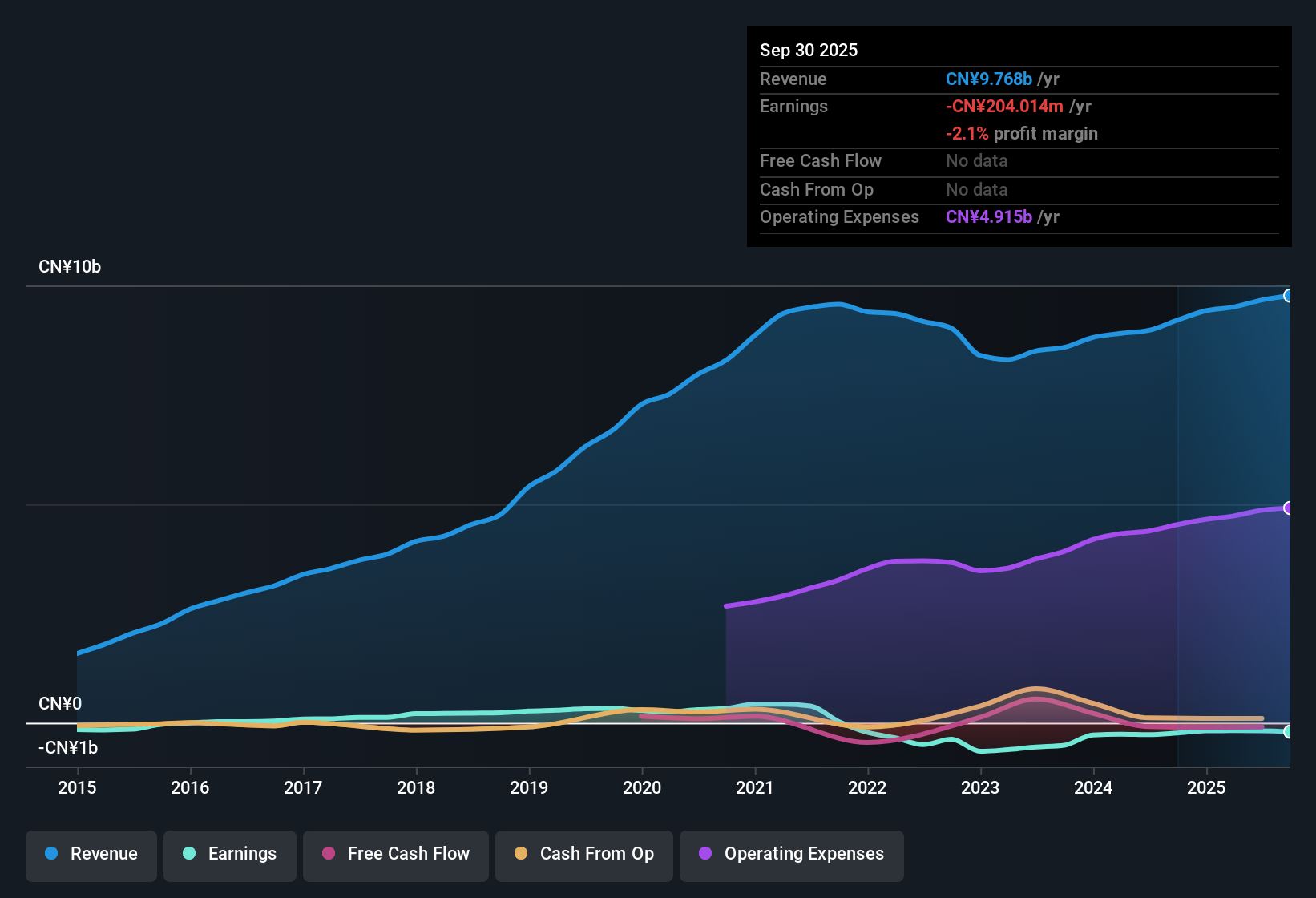The height and width of the screenshot is (898, 1316).
Task: Click the purple Operating Expenses colored area
Action: (x=962, y=633)
